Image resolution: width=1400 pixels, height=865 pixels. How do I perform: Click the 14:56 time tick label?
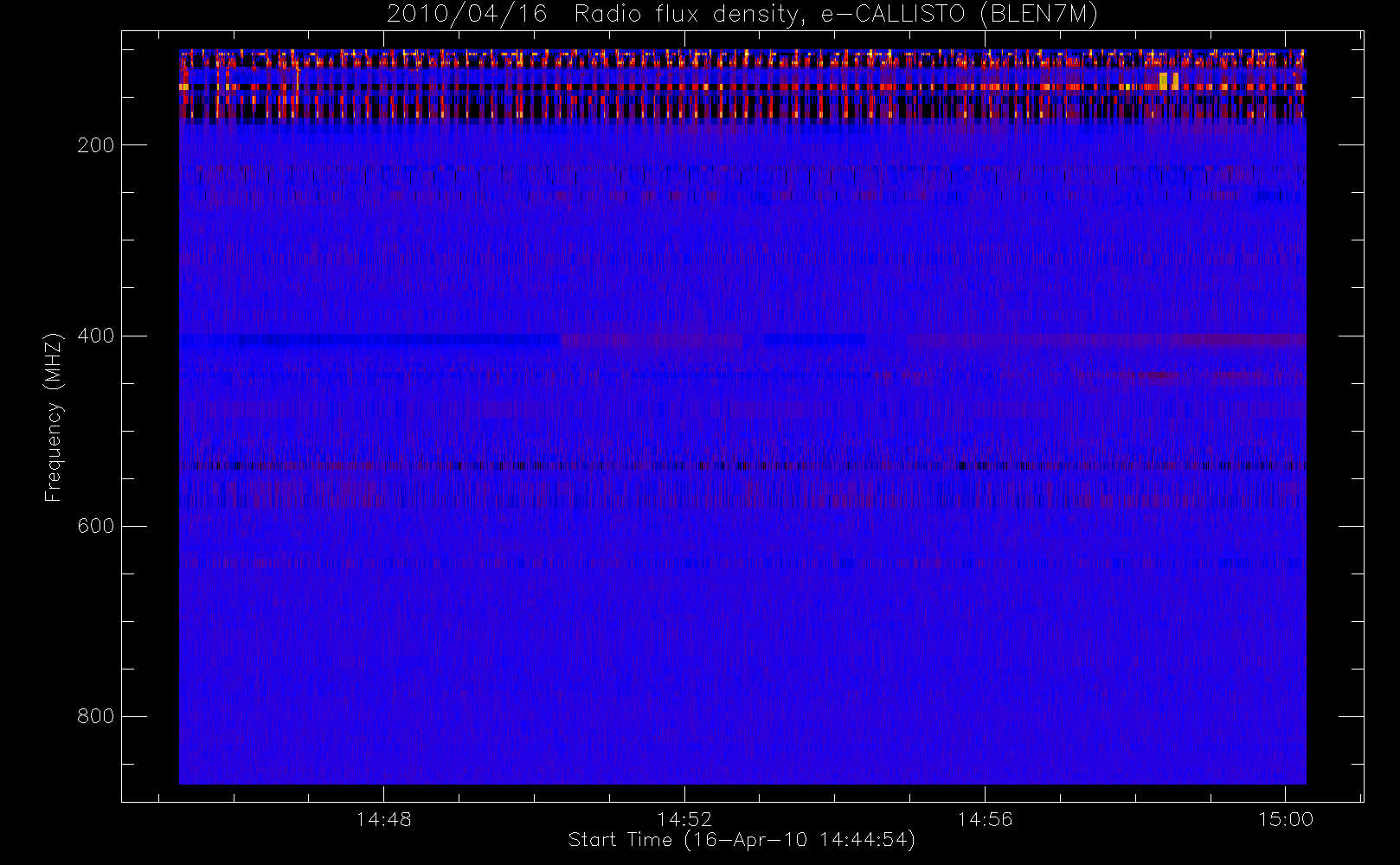click(985, 819)
